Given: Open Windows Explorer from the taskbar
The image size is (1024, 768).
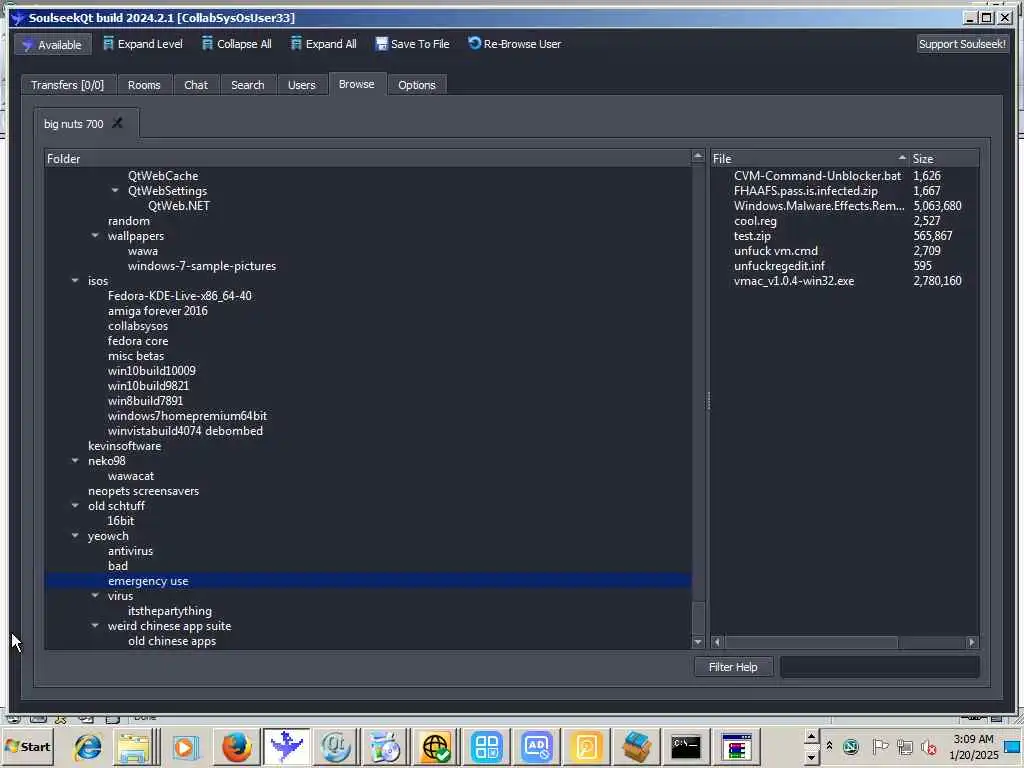Looking at the screenshot, I should tap(135, 747).
